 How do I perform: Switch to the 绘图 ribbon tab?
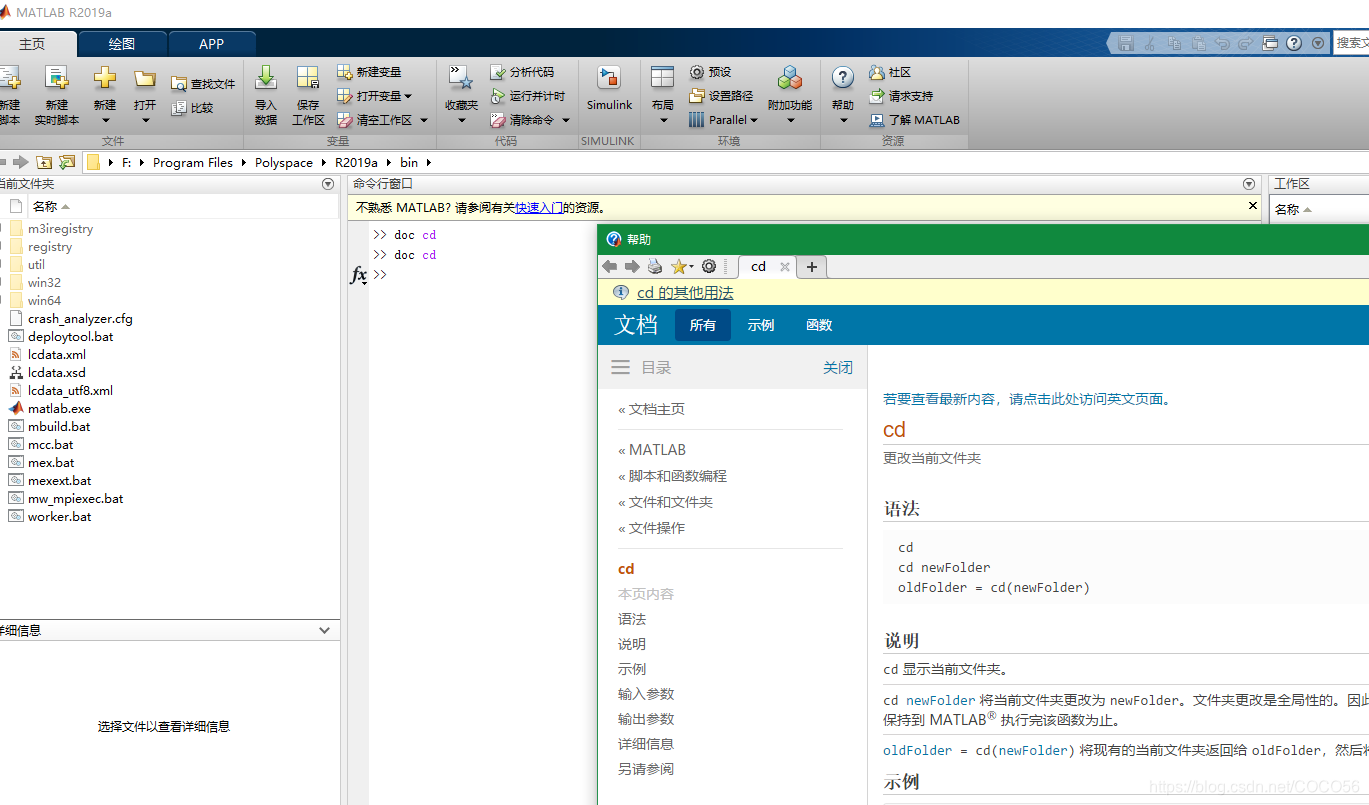122,44
